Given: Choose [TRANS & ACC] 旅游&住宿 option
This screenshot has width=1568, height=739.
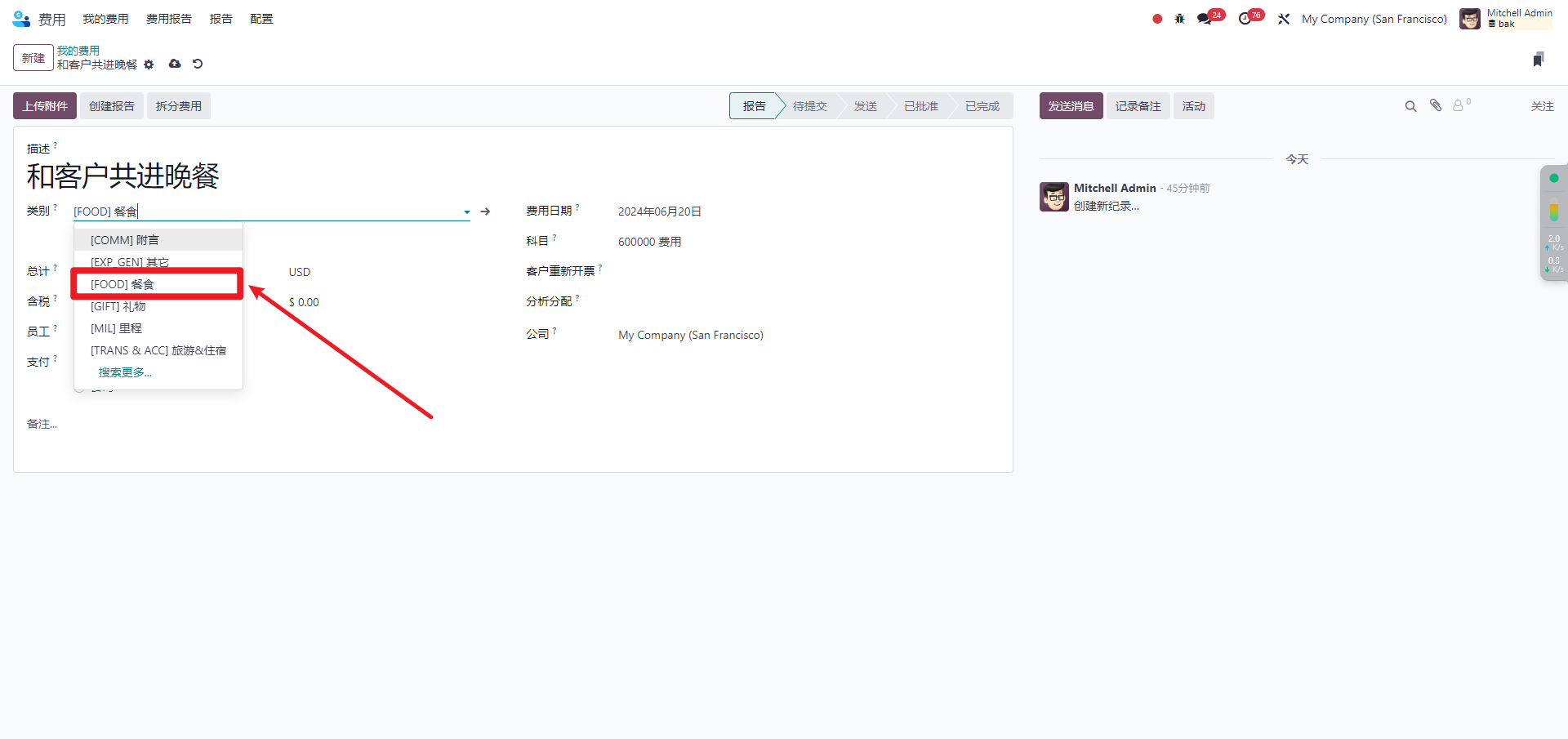Looking at the screenshot, I should pos(158,350).
